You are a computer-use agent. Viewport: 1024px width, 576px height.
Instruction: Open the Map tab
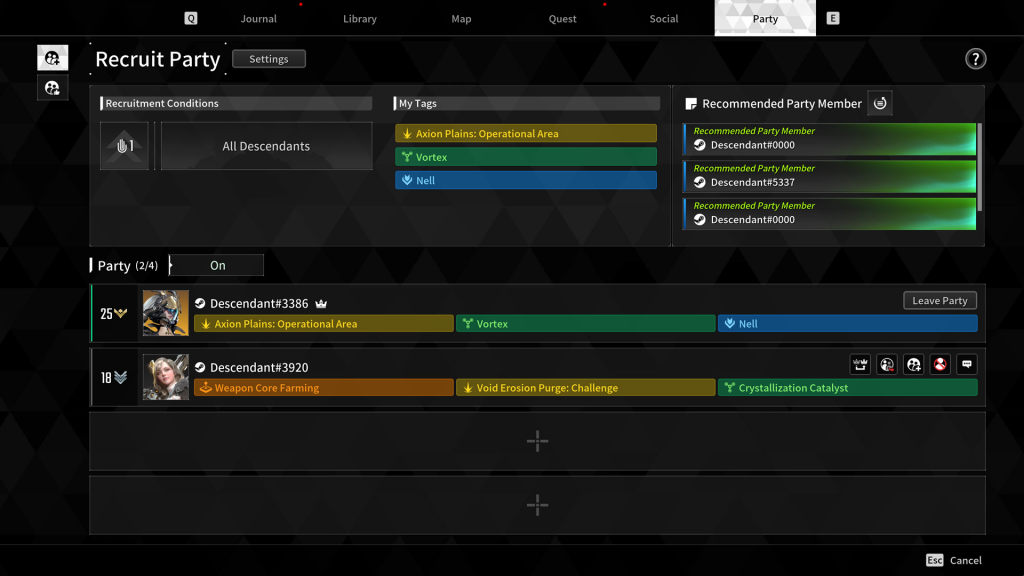click(461, 18)
